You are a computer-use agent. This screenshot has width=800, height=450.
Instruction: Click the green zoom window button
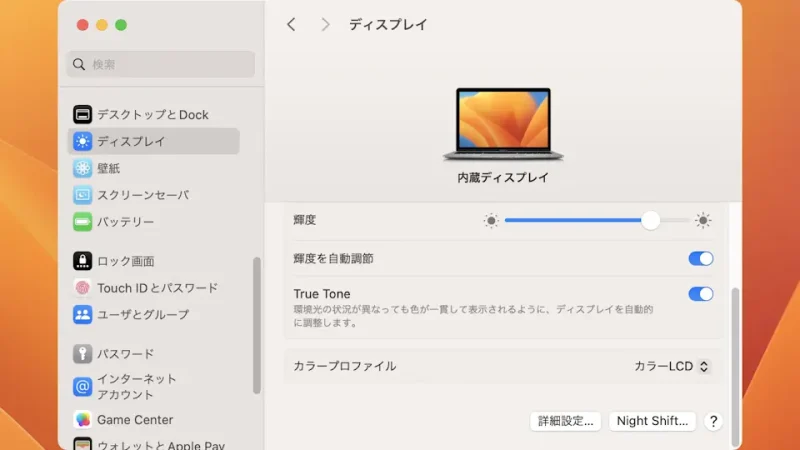click(121, 25)
